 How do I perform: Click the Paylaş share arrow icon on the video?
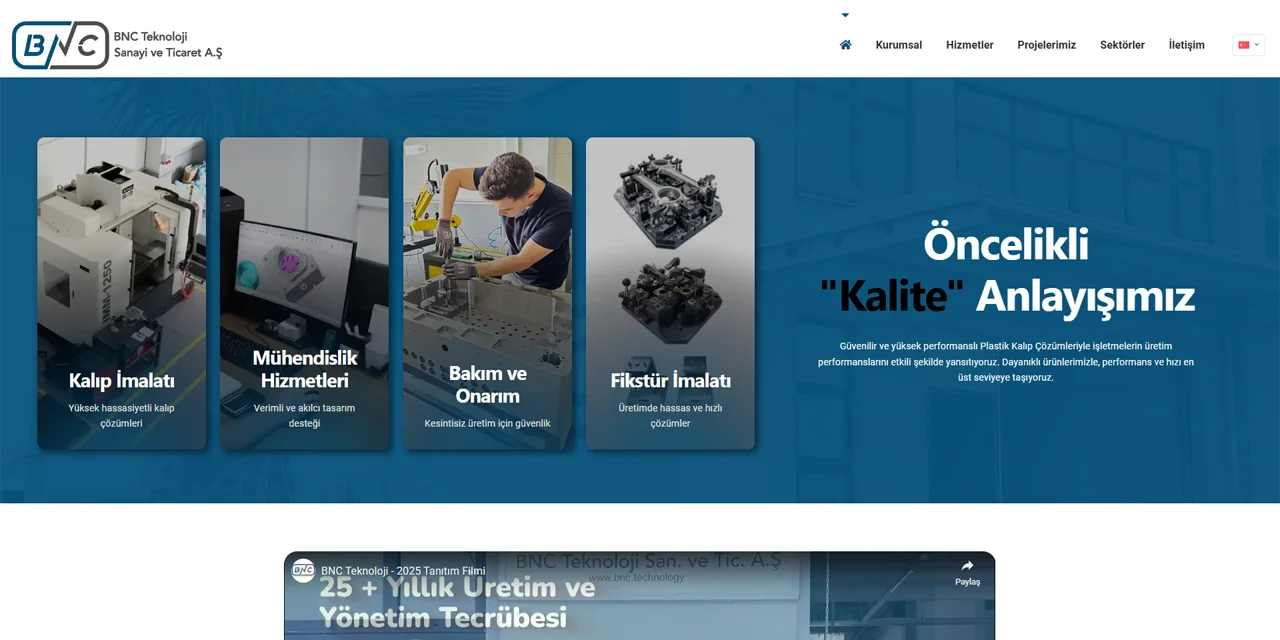click(968, 563)
